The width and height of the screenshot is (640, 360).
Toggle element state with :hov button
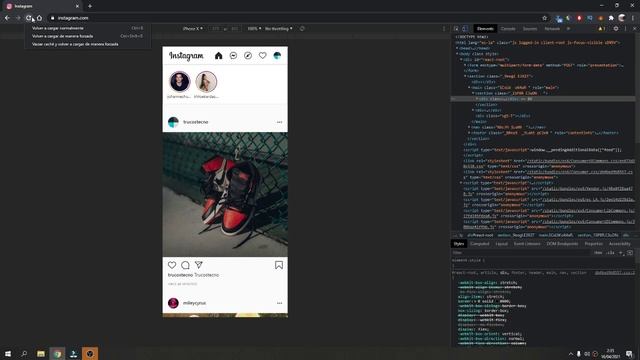point(598,253)
